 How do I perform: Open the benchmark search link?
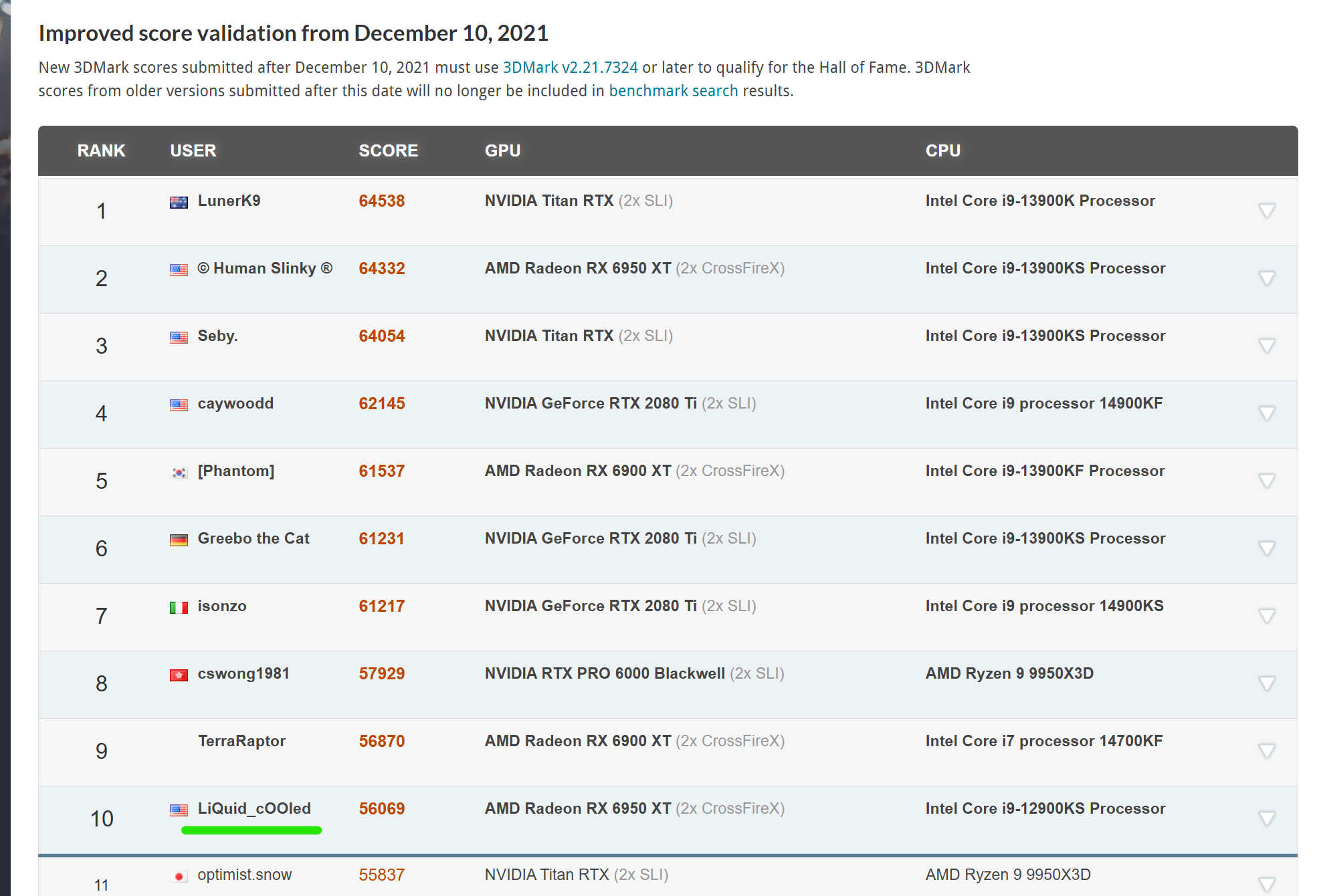[x=673, y=91]
